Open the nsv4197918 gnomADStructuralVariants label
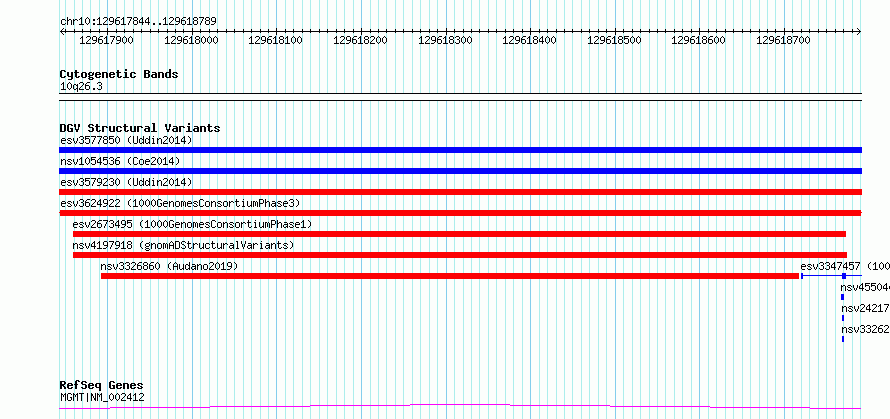 coord(183,245)
